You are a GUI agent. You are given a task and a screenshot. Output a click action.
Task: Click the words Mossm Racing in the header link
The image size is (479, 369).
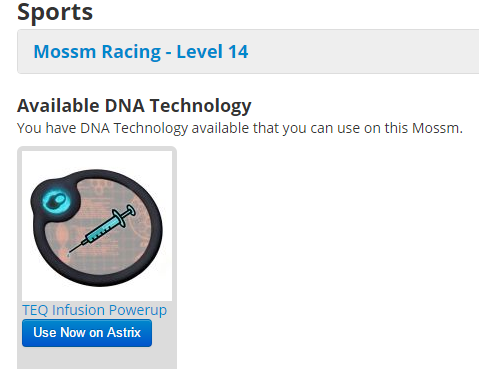(97, 52)
